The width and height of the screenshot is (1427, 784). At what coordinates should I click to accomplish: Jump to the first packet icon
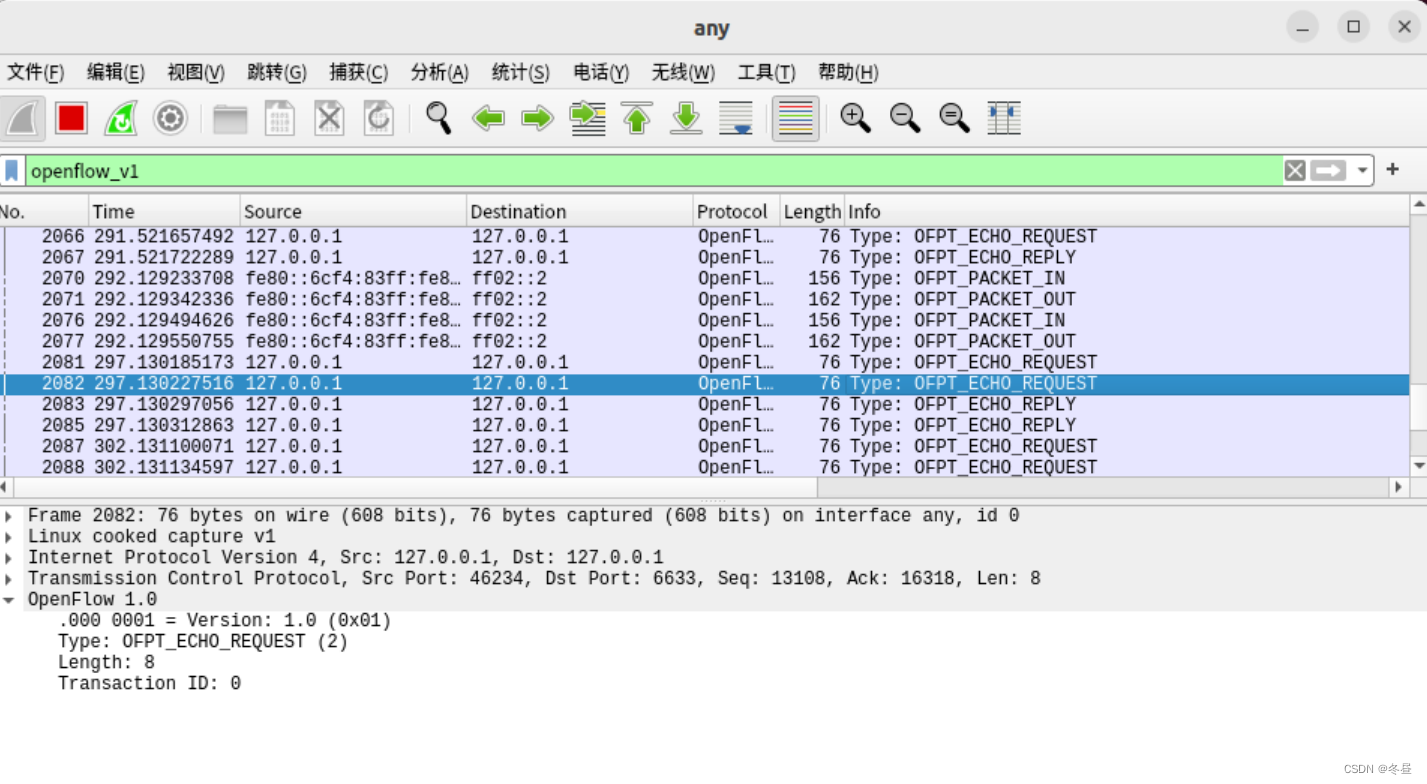click(637, 118)
